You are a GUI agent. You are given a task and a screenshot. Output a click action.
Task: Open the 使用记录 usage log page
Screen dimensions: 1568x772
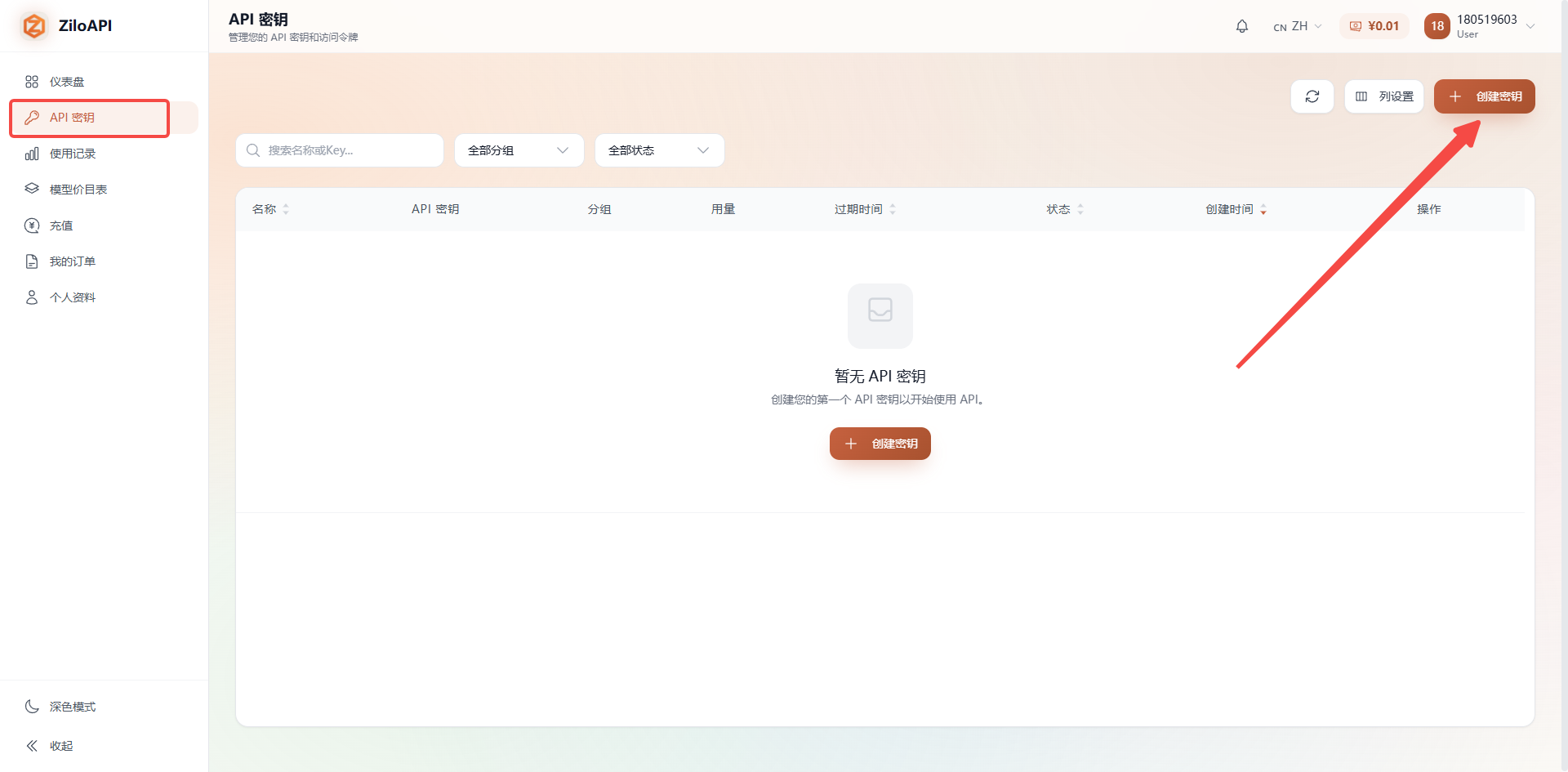point(104,154)
